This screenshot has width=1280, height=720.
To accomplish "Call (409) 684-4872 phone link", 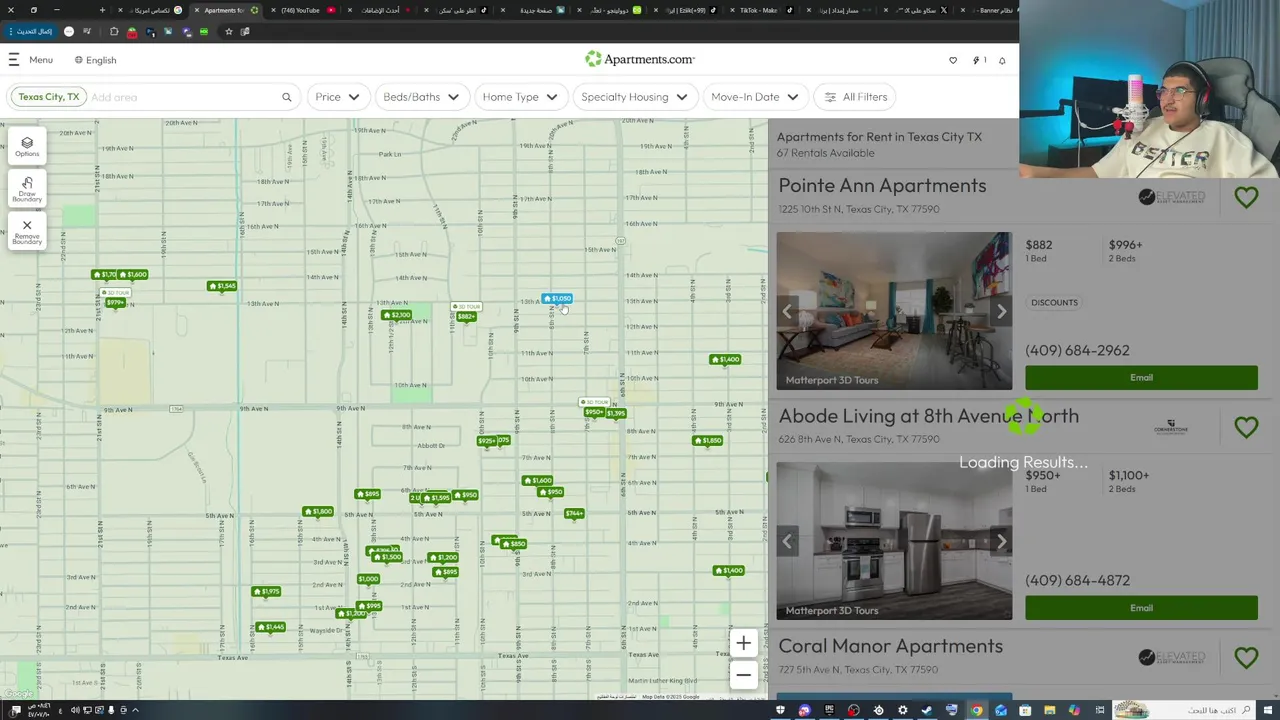I will point(1077,580).
